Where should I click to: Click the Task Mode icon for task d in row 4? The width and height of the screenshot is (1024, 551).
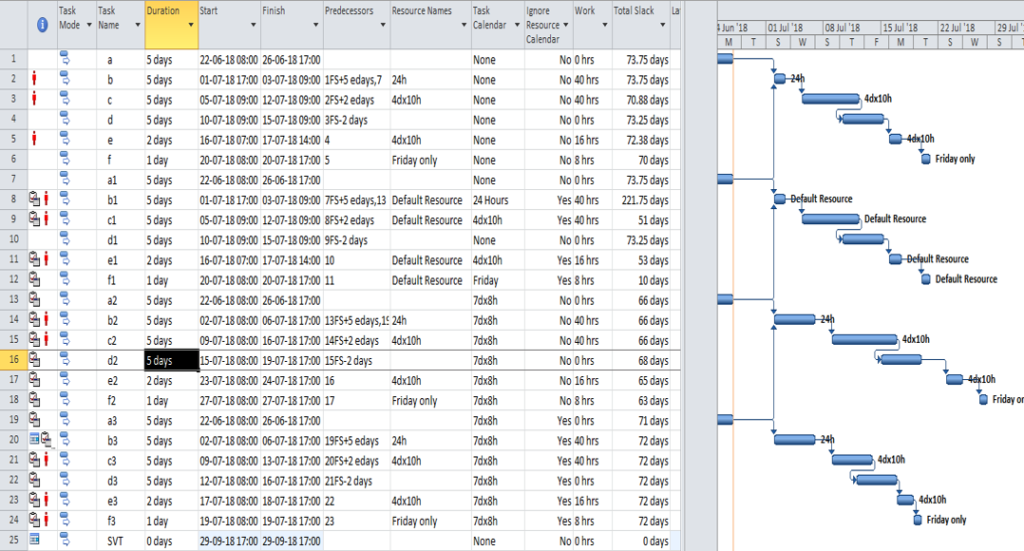[x=65, y=119]
